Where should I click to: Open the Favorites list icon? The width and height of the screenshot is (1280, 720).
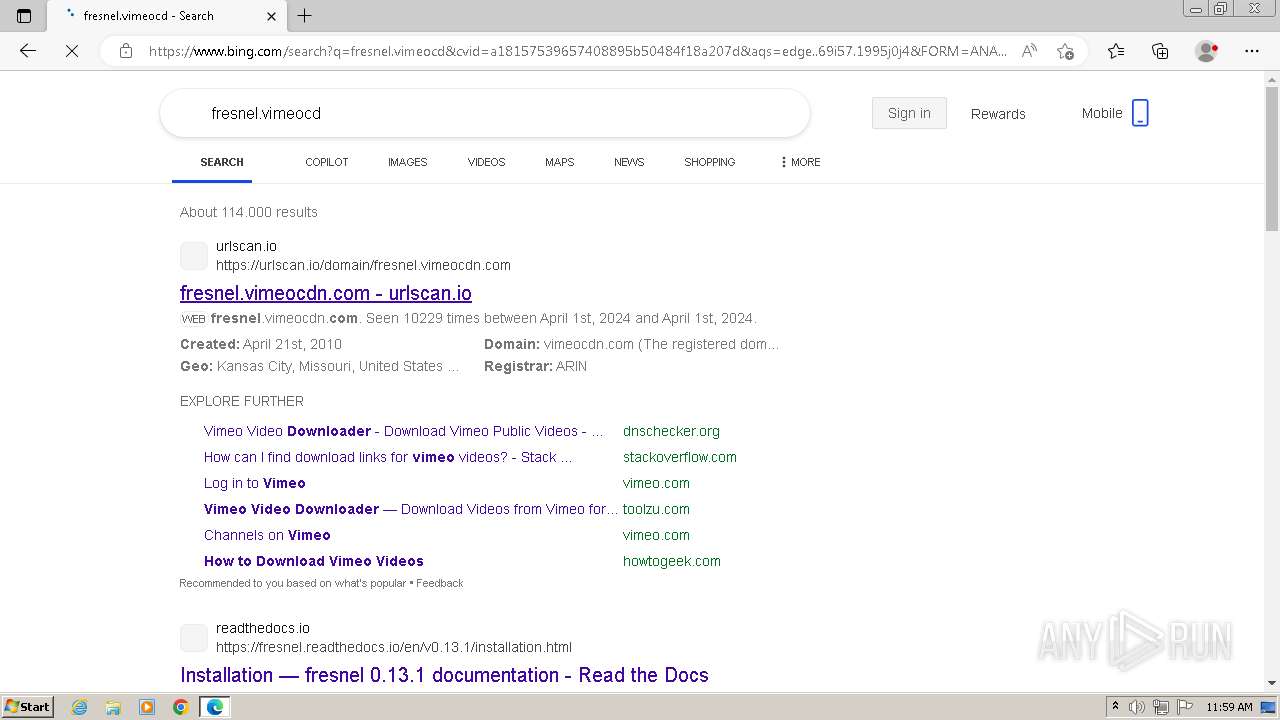pos(1116,51)
